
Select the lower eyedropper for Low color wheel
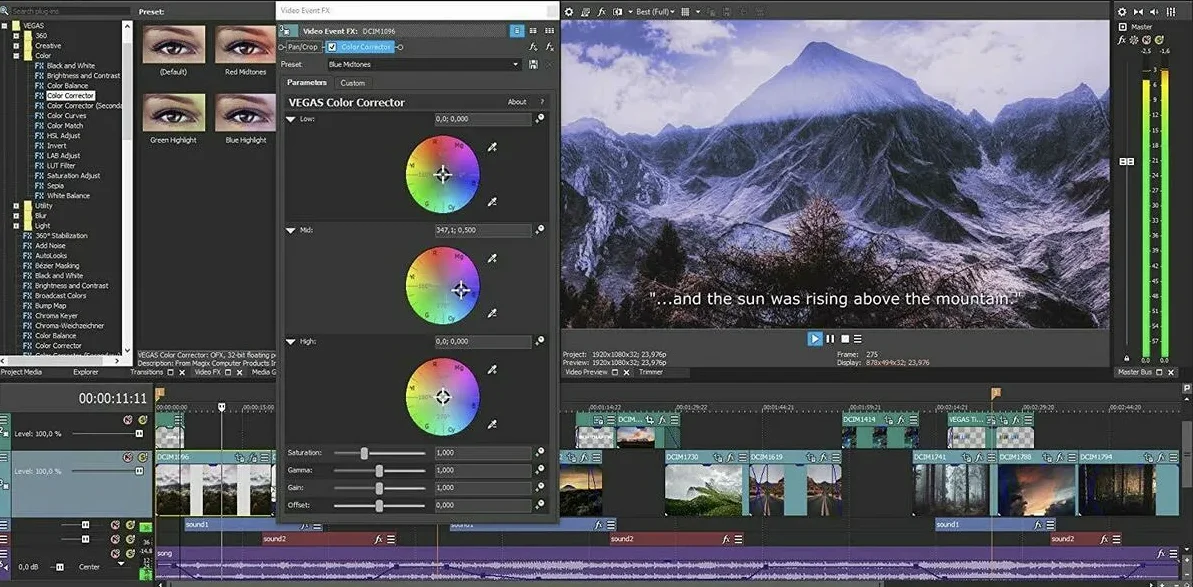[x=492, y=201]
